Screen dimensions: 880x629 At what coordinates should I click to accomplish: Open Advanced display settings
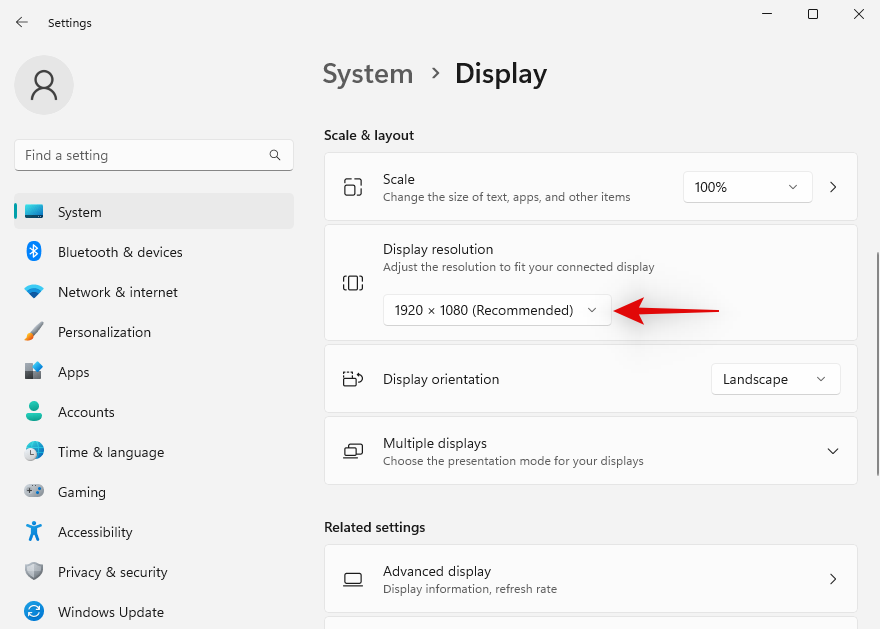pyautogui.click(x=591, y=579)
